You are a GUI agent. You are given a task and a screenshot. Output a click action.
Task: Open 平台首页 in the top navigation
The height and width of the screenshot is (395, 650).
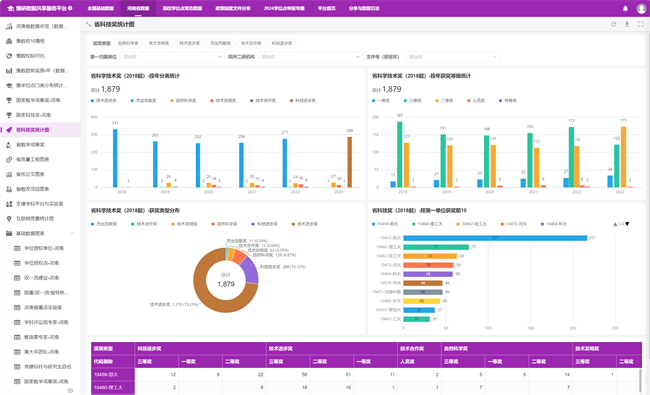click(x=327, y=8)
